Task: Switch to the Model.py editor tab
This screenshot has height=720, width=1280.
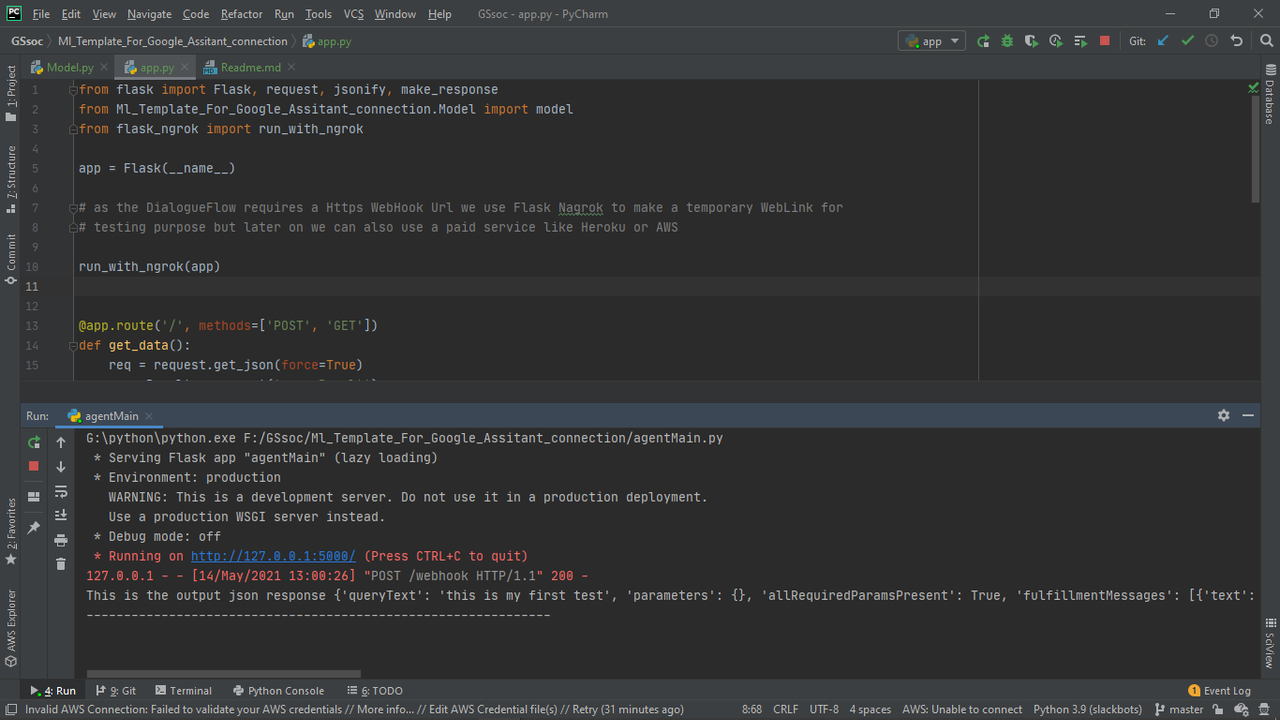Action: [x=69, y=67]
